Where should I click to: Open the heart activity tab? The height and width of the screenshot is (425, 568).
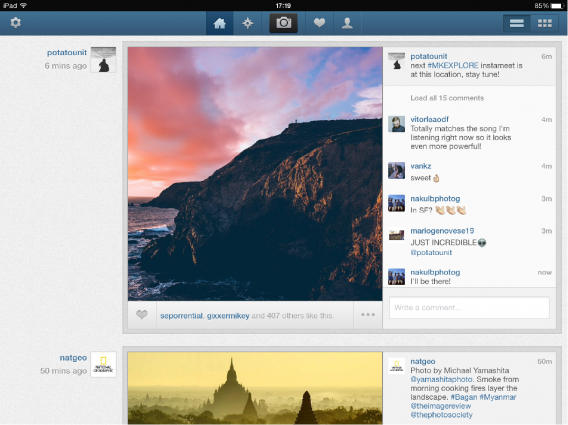pyautogui.click(x=319, y=23)
